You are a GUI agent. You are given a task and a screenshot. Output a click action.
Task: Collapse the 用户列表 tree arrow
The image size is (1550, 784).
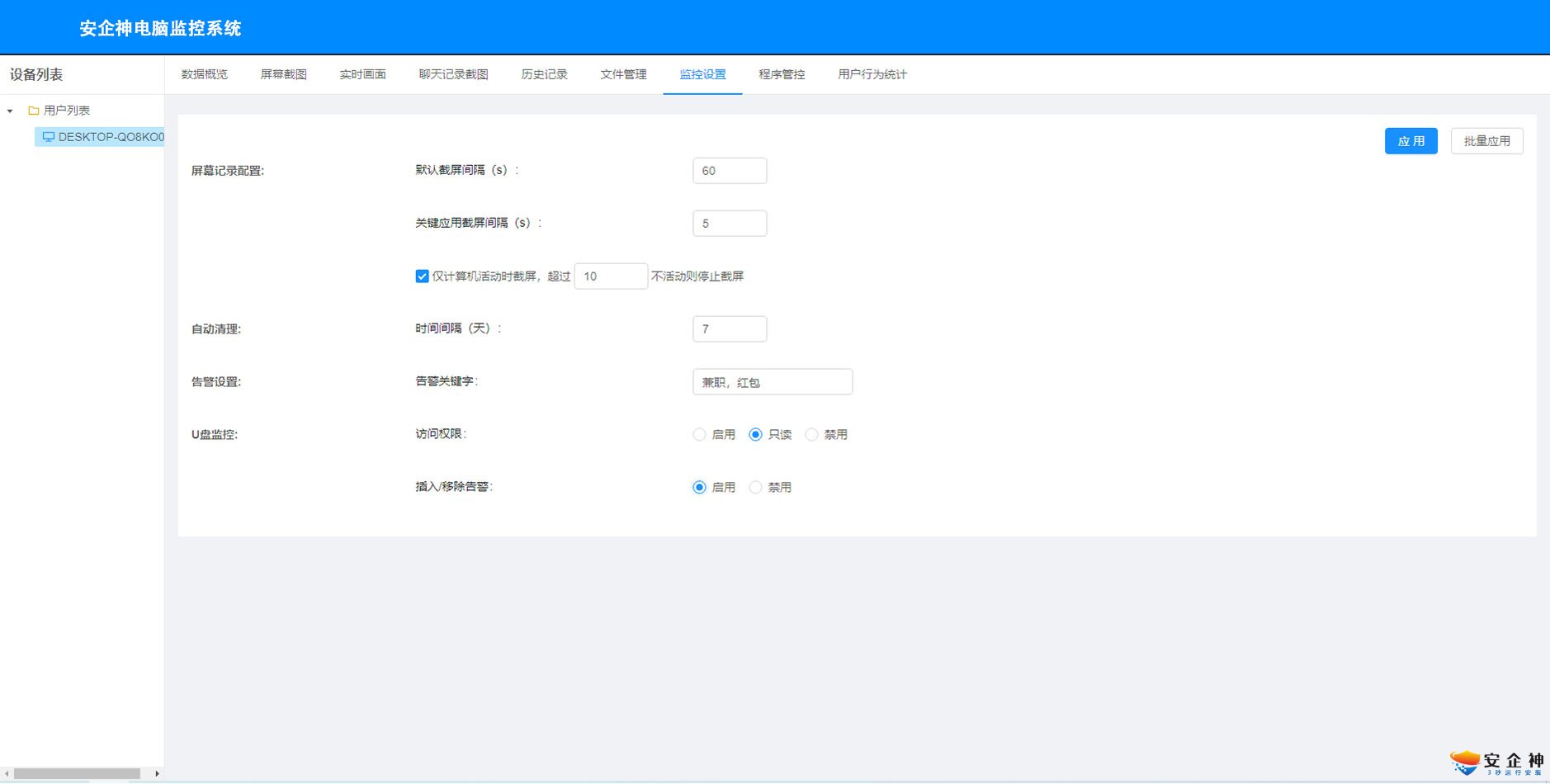click(x=10, y=111)
